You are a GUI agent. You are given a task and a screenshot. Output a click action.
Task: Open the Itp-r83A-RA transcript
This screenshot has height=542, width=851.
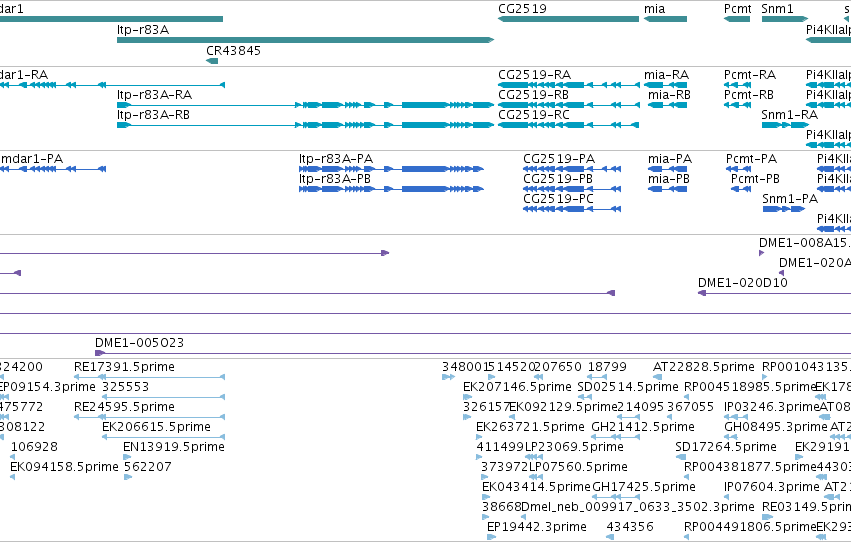[306, 105]
